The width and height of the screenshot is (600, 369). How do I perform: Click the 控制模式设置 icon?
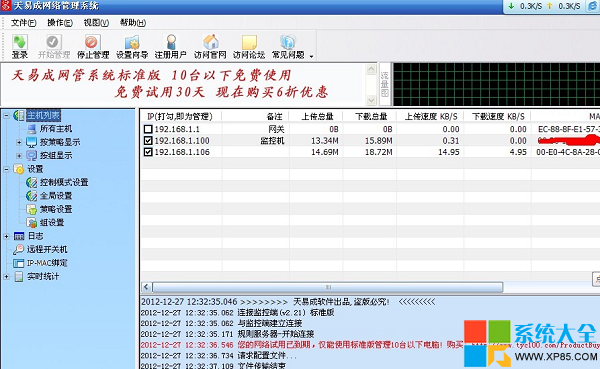31,182
